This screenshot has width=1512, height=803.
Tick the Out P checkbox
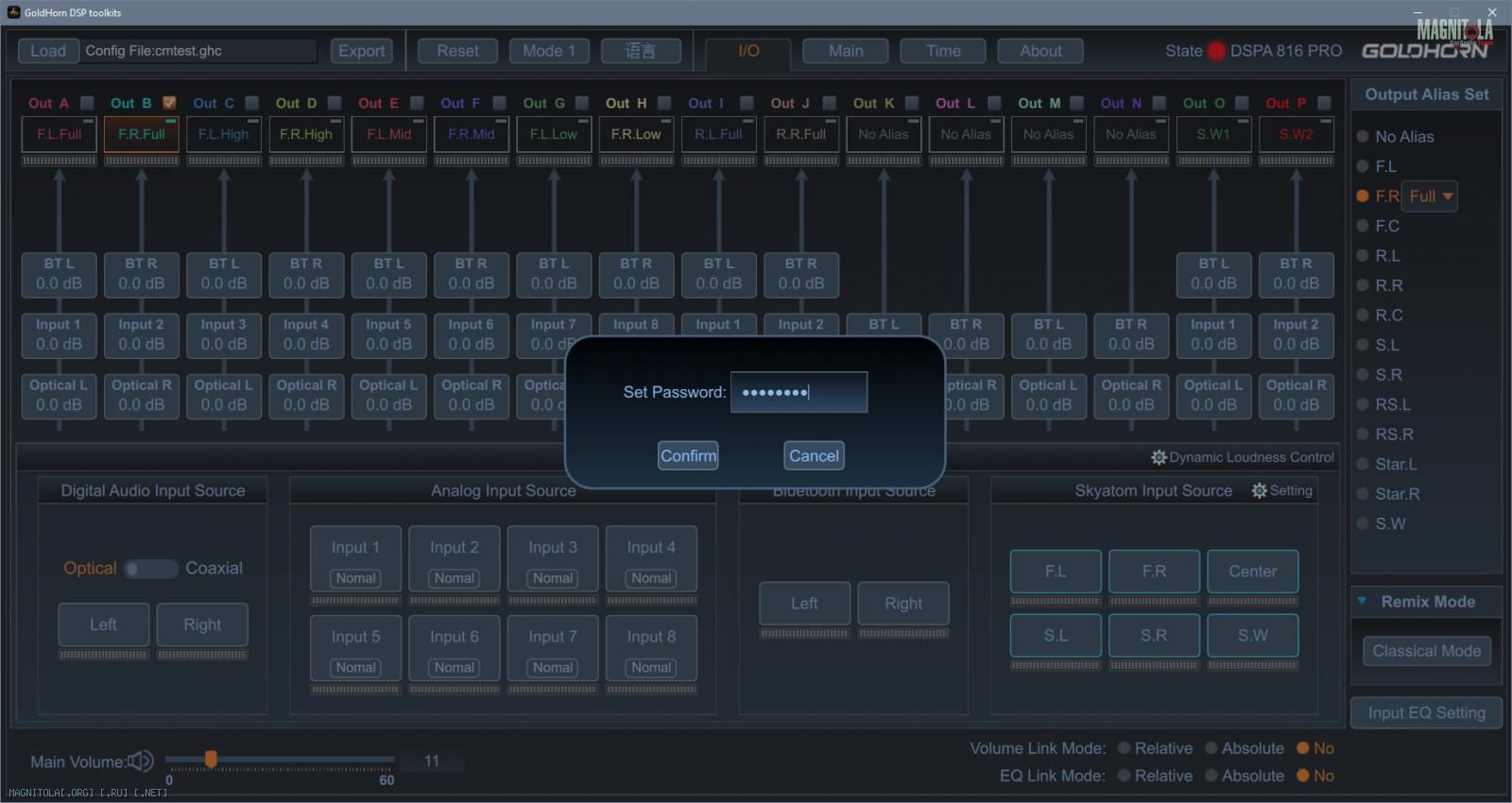(x=1324, y=103)
